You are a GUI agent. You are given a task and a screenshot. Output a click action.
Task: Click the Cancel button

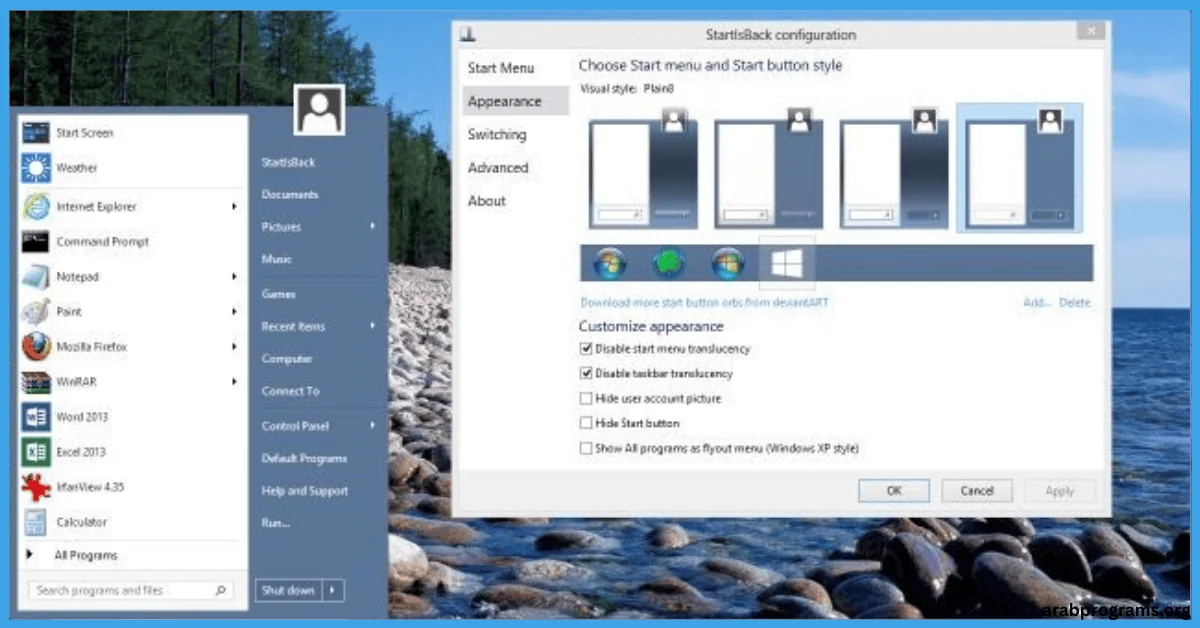(977, 491)
